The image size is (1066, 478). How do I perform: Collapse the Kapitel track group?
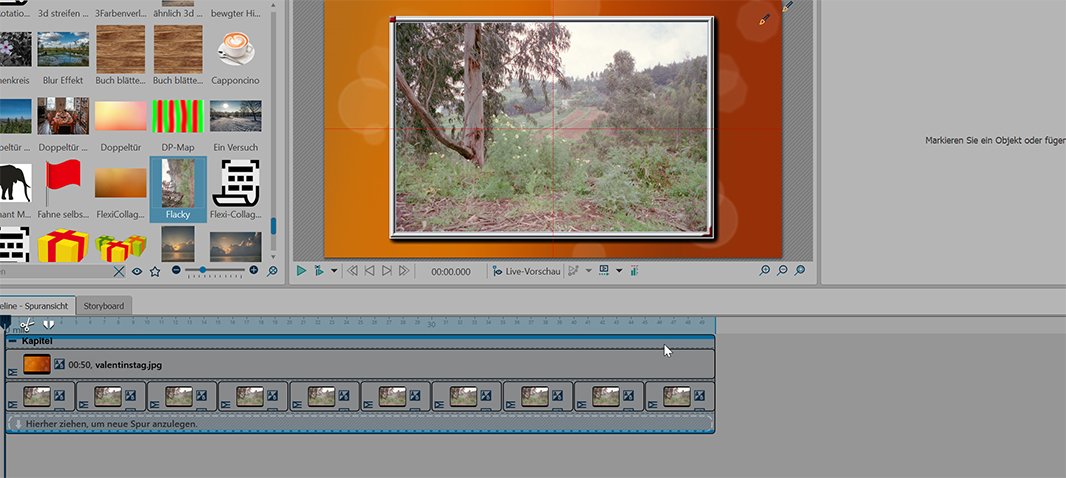12,342
